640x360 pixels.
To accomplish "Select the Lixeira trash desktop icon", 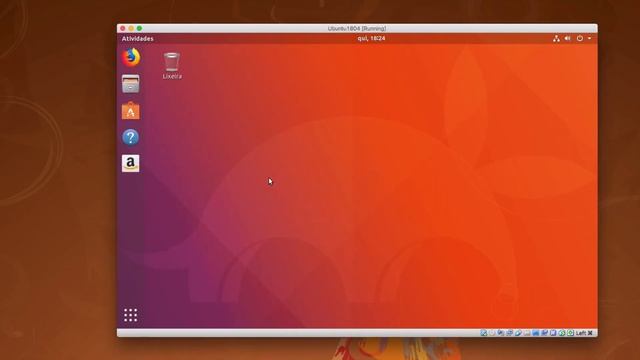I will point(172,66).
